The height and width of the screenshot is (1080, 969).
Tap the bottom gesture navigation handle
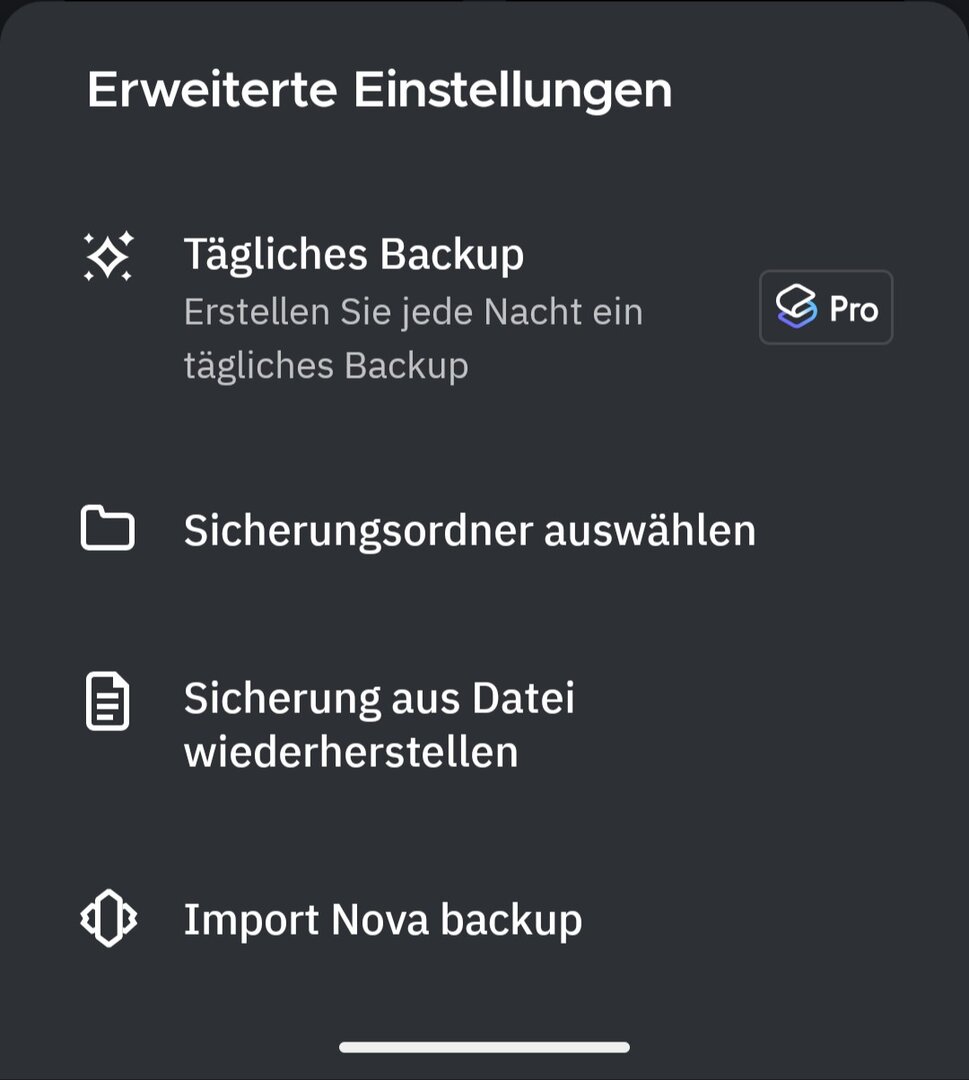pos(484,1047)
